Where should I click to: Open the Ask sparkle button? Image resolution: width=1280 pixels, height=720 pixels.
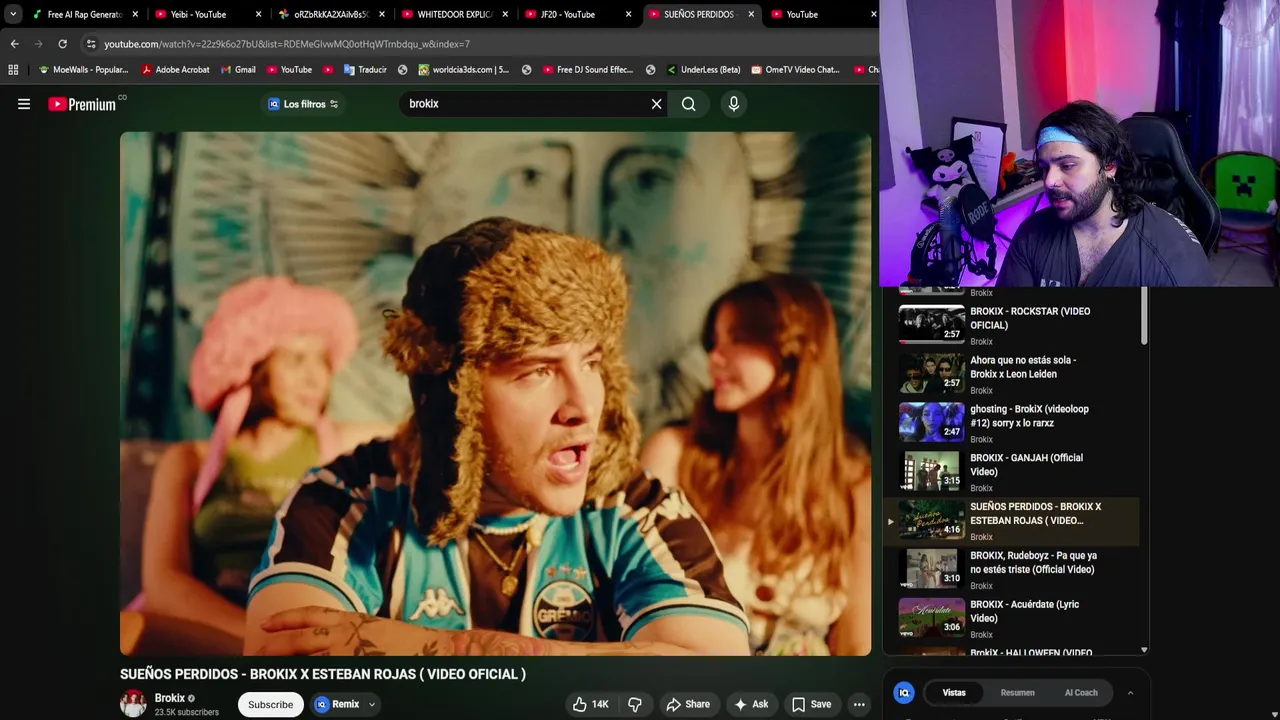coord(751,704)
